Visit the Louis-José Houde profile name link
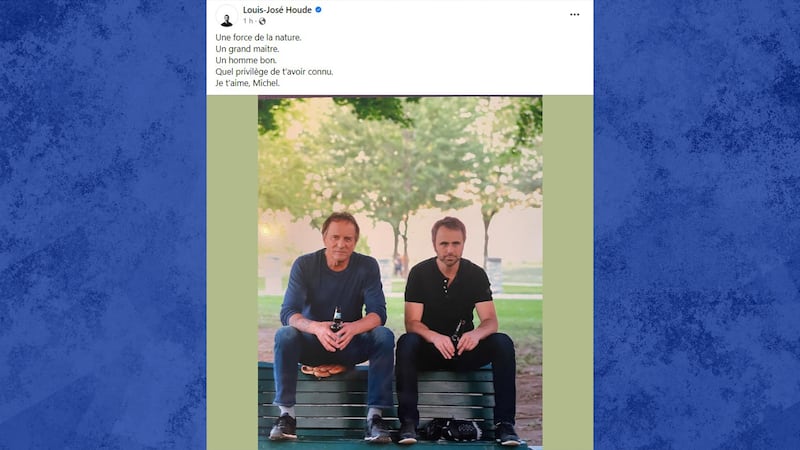 (x=277, y=10)
